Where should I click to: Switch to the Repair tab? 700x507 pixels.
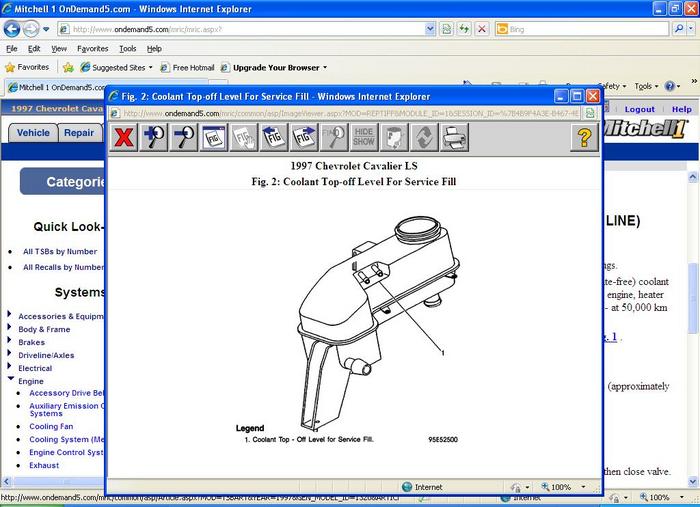(x=79, y=133)
